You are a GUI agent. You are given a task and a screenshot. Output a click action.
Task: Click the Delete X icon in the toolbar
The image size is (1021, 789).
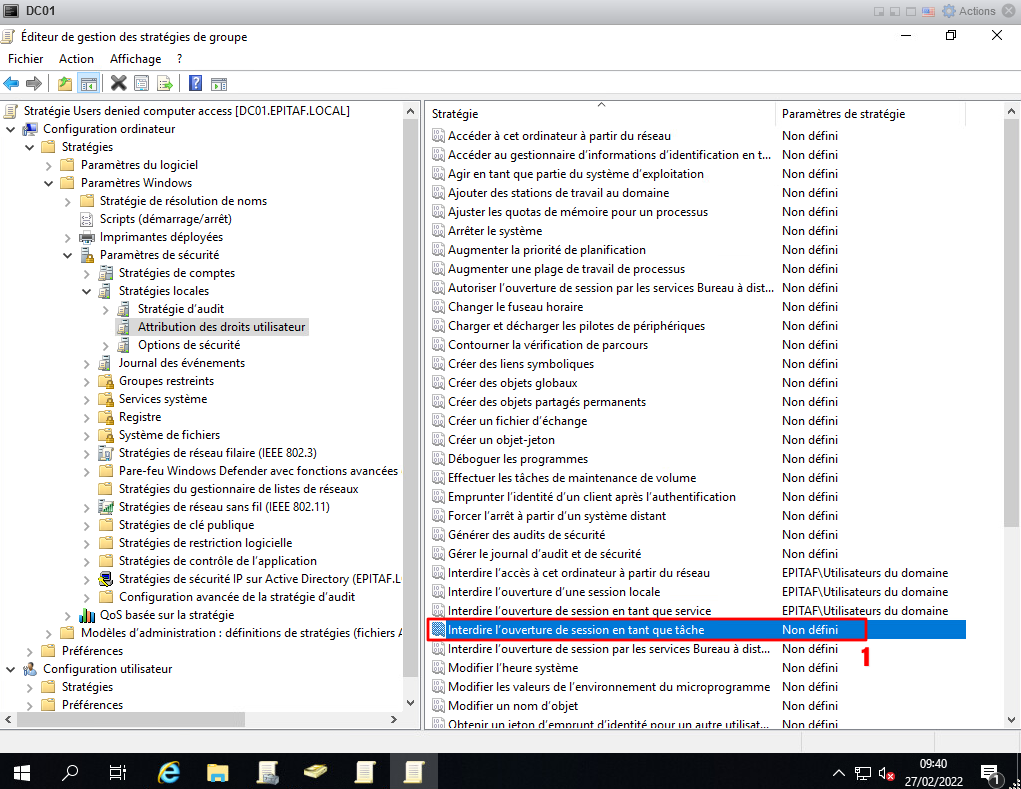(118, 83)
